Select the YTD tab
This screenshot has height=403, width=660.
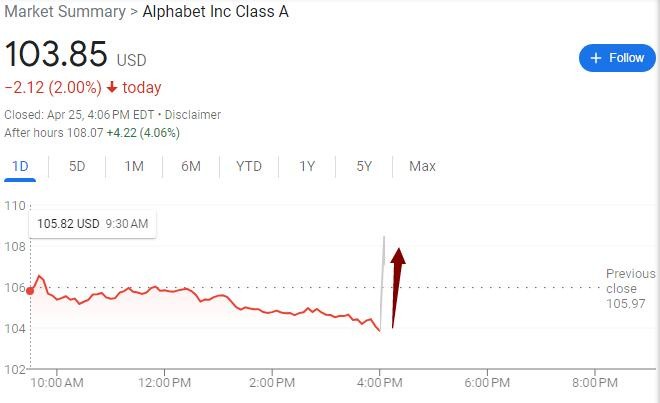(249, 166)
